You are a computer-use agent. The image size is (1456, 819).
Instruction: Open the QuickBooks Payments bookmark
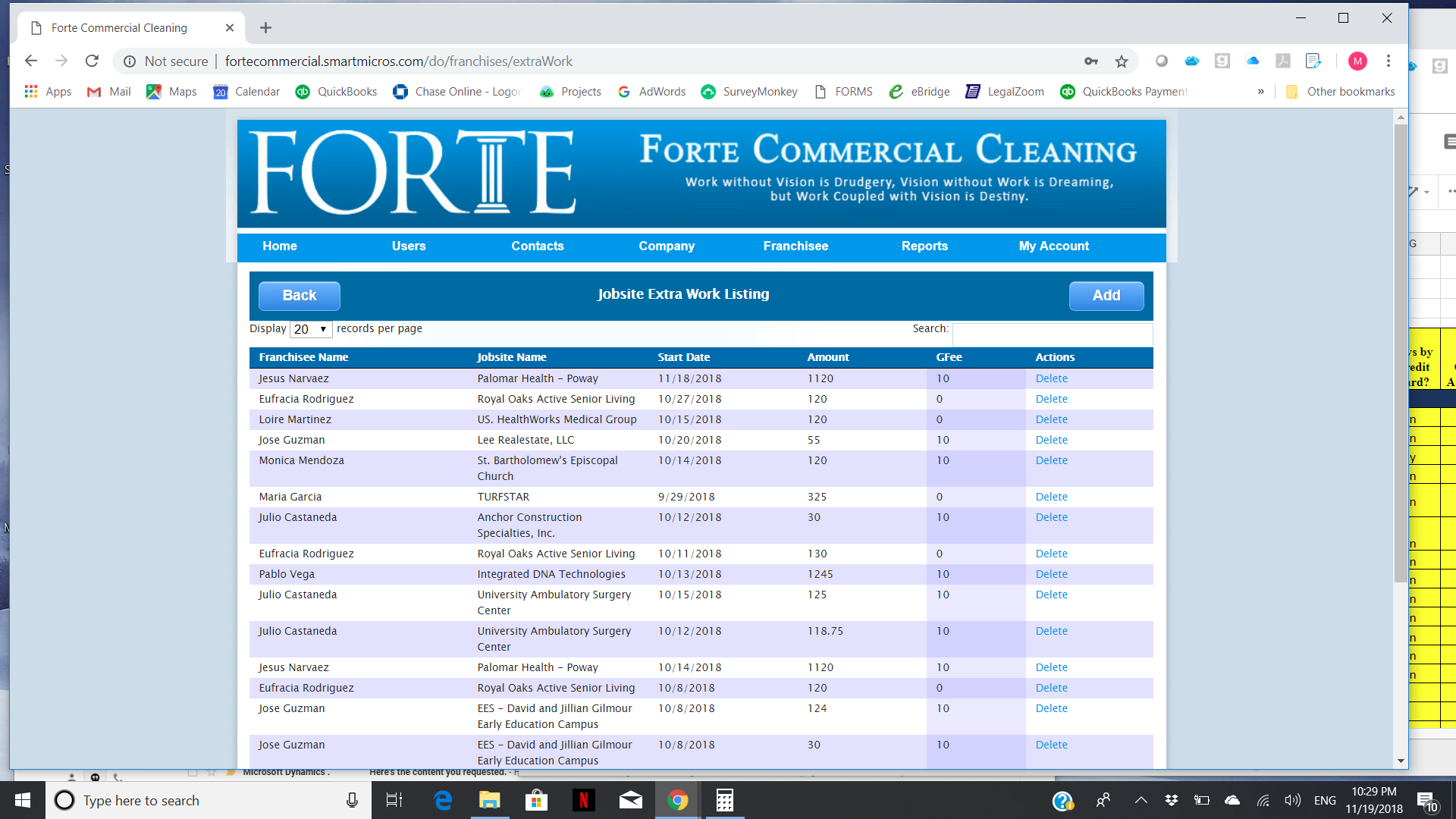[1124, 92]
